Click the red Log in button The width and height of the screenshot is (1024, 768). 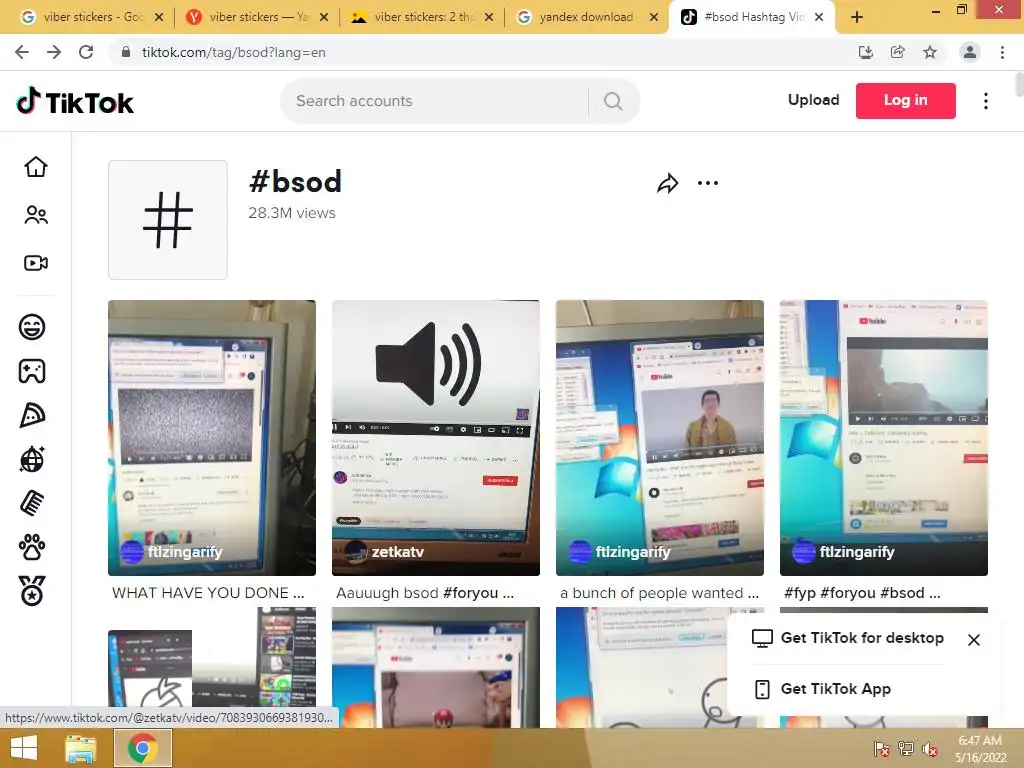coord(906,101)
